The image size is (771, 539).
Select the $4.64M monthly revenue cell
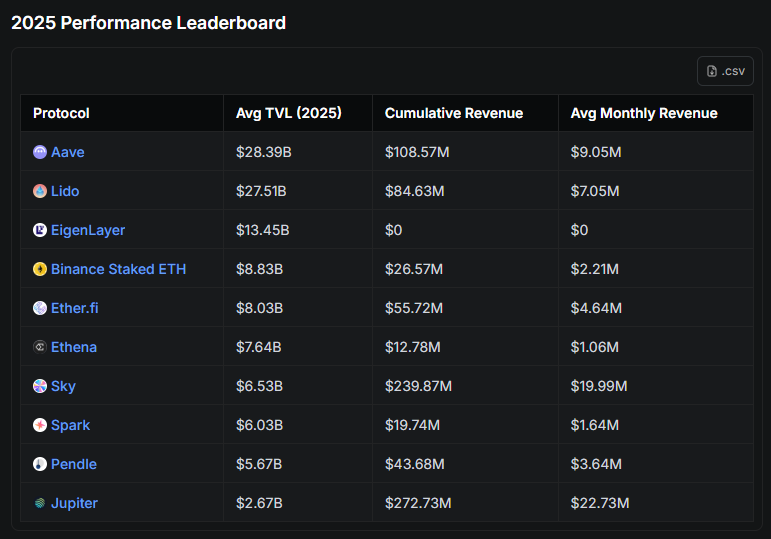coord(656,308)
